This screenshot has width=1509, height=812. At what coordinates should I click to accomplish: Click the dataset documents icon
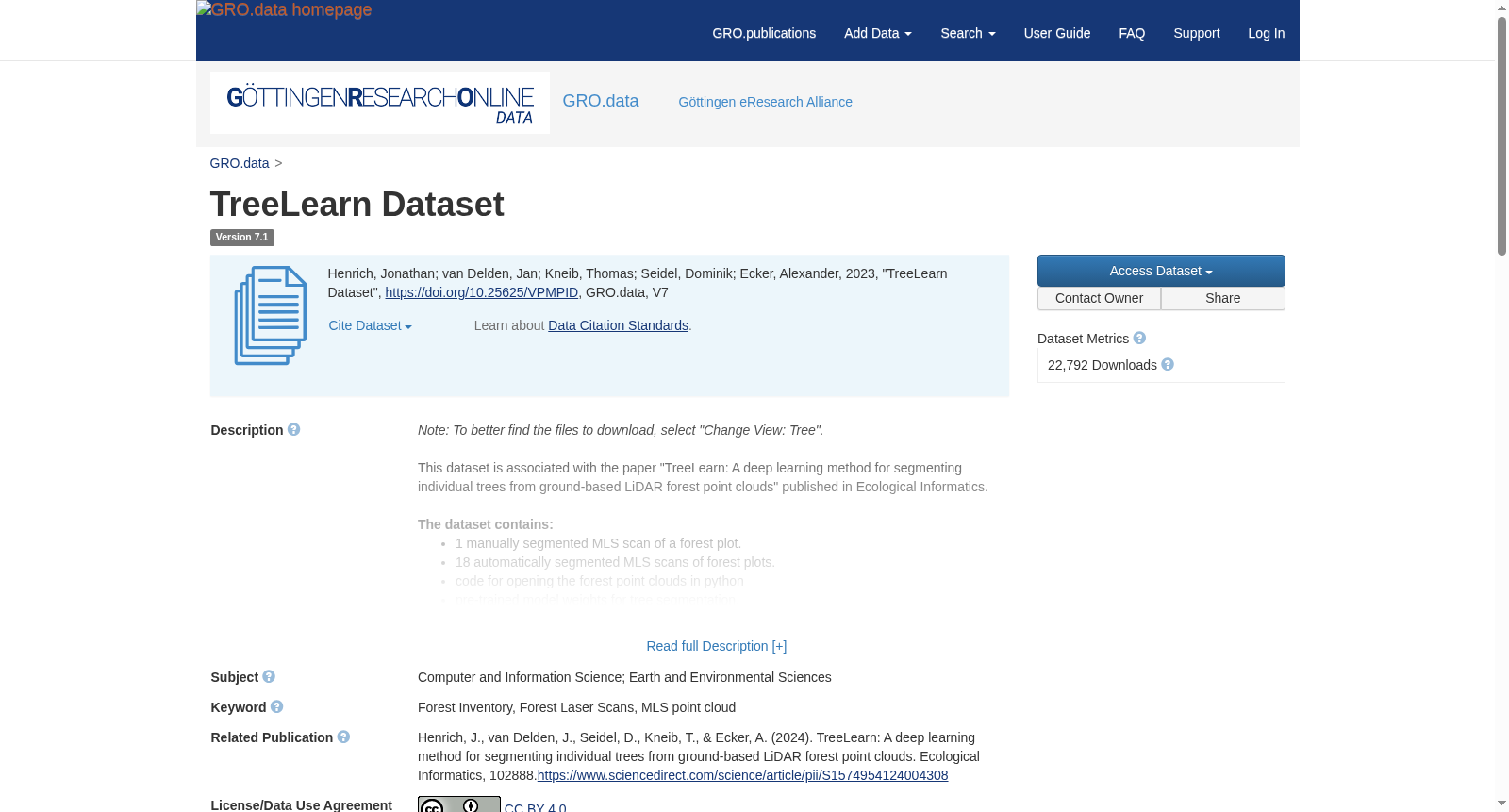(271, 315)
